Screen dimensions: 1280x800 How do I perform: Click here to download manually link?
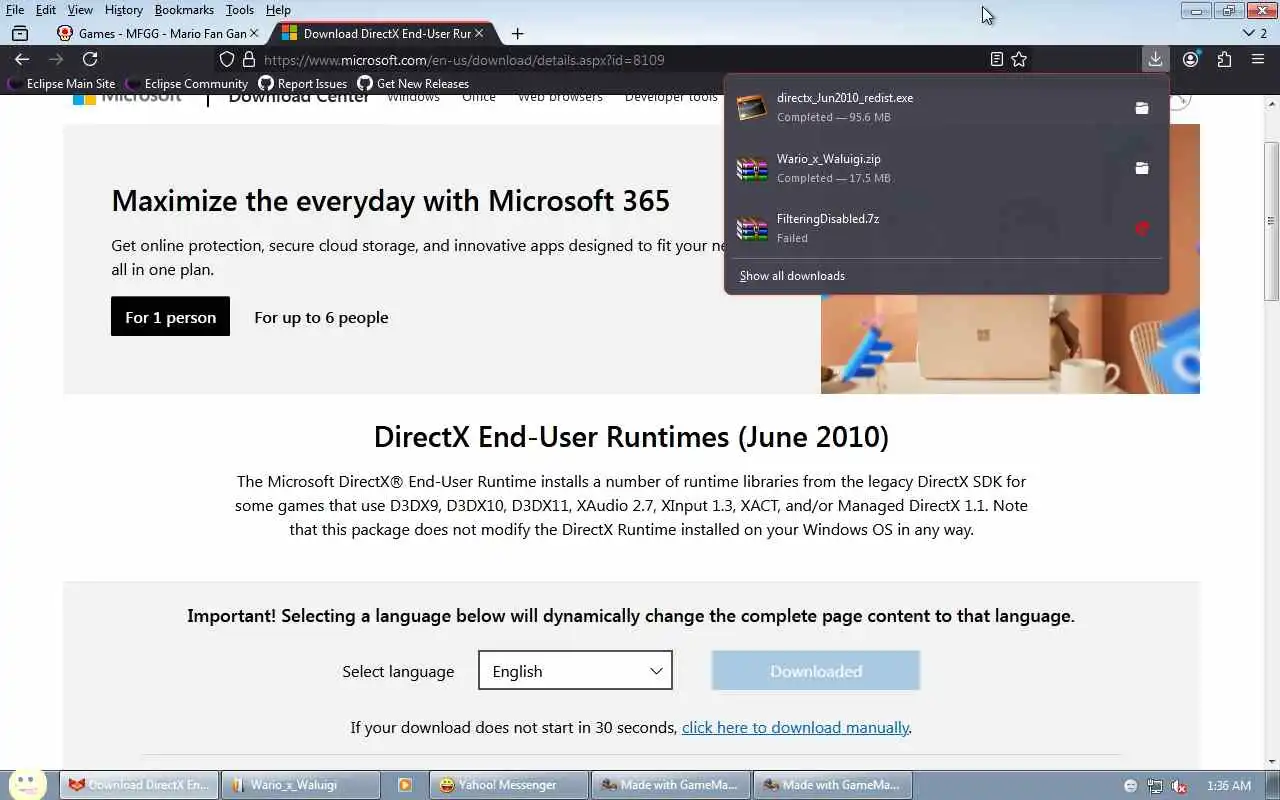point(795,727)
